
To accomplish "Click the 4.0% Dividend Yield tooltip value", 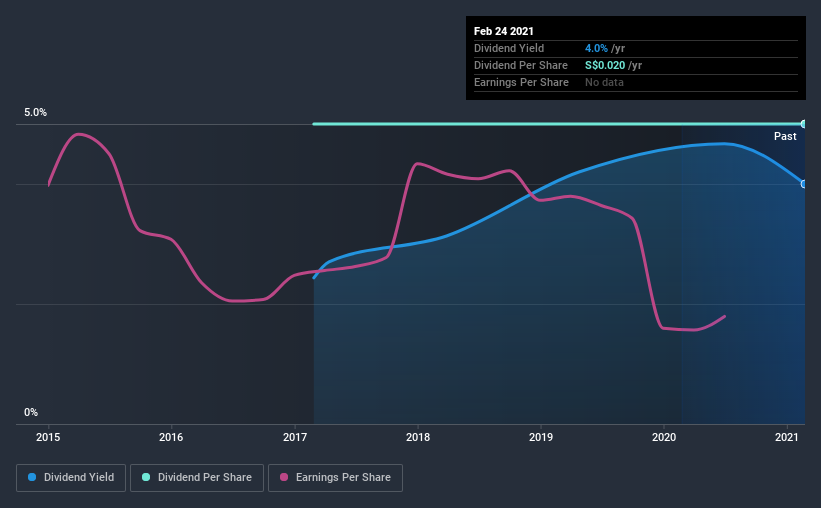I will [x=596, y=48].
